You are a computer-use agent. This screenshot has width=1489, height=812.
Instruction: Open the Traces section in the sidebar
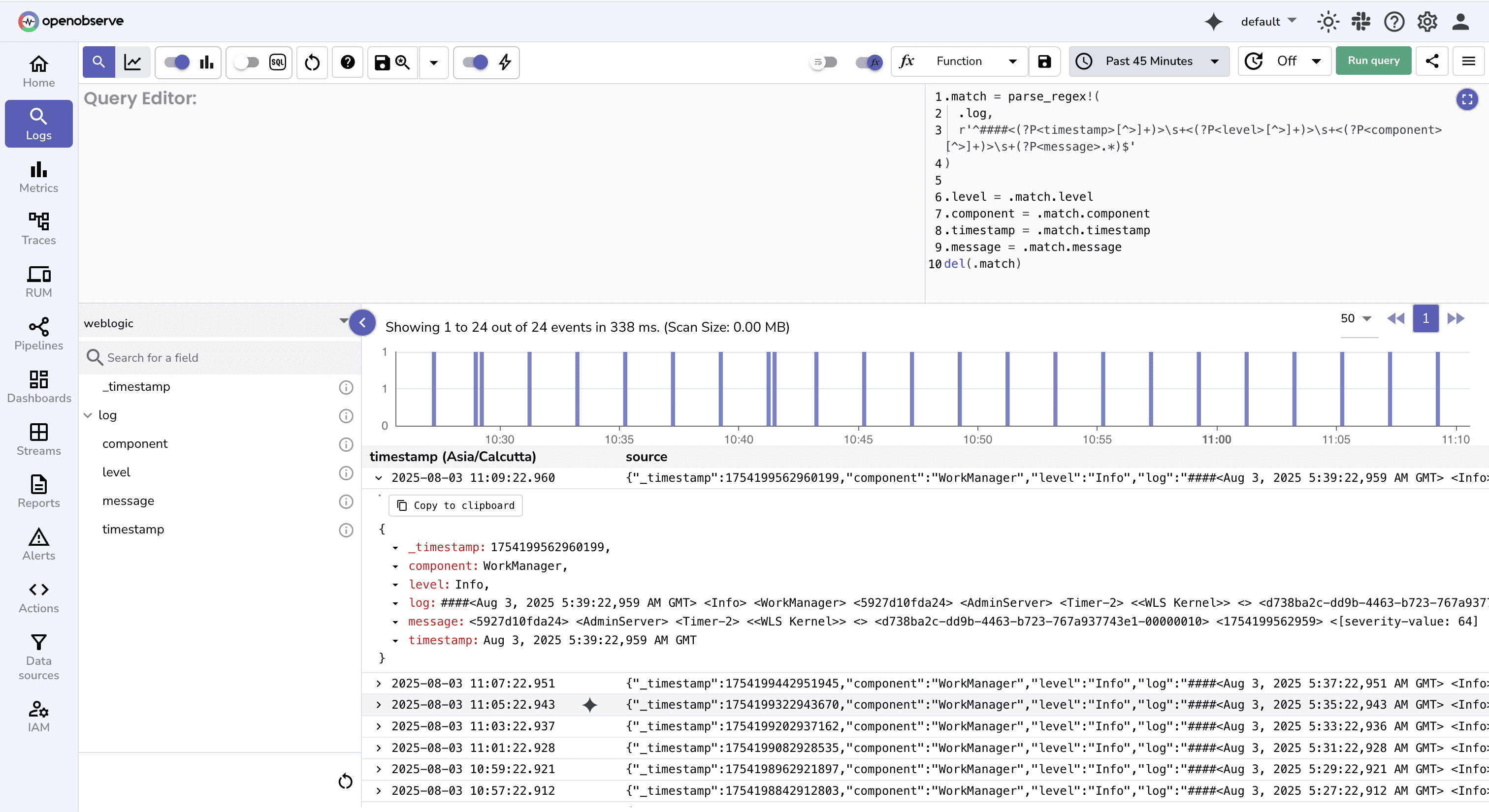[38, 229]
